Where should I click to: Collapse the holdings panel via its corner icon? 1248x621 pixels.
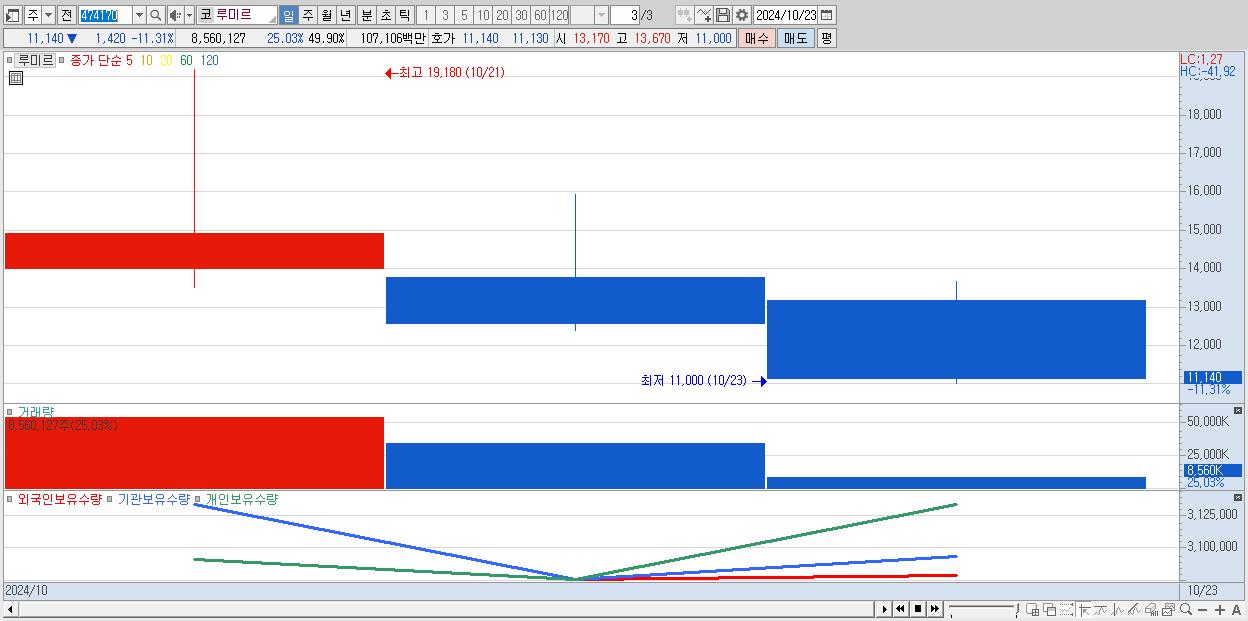pyautogui.click(x=1238, y=498)
